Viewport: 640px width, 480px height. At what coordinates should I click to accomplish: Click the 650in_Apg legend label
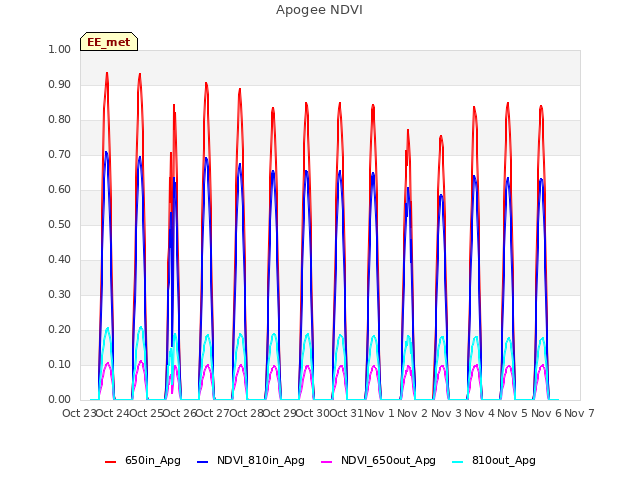[x=153, y=460]
